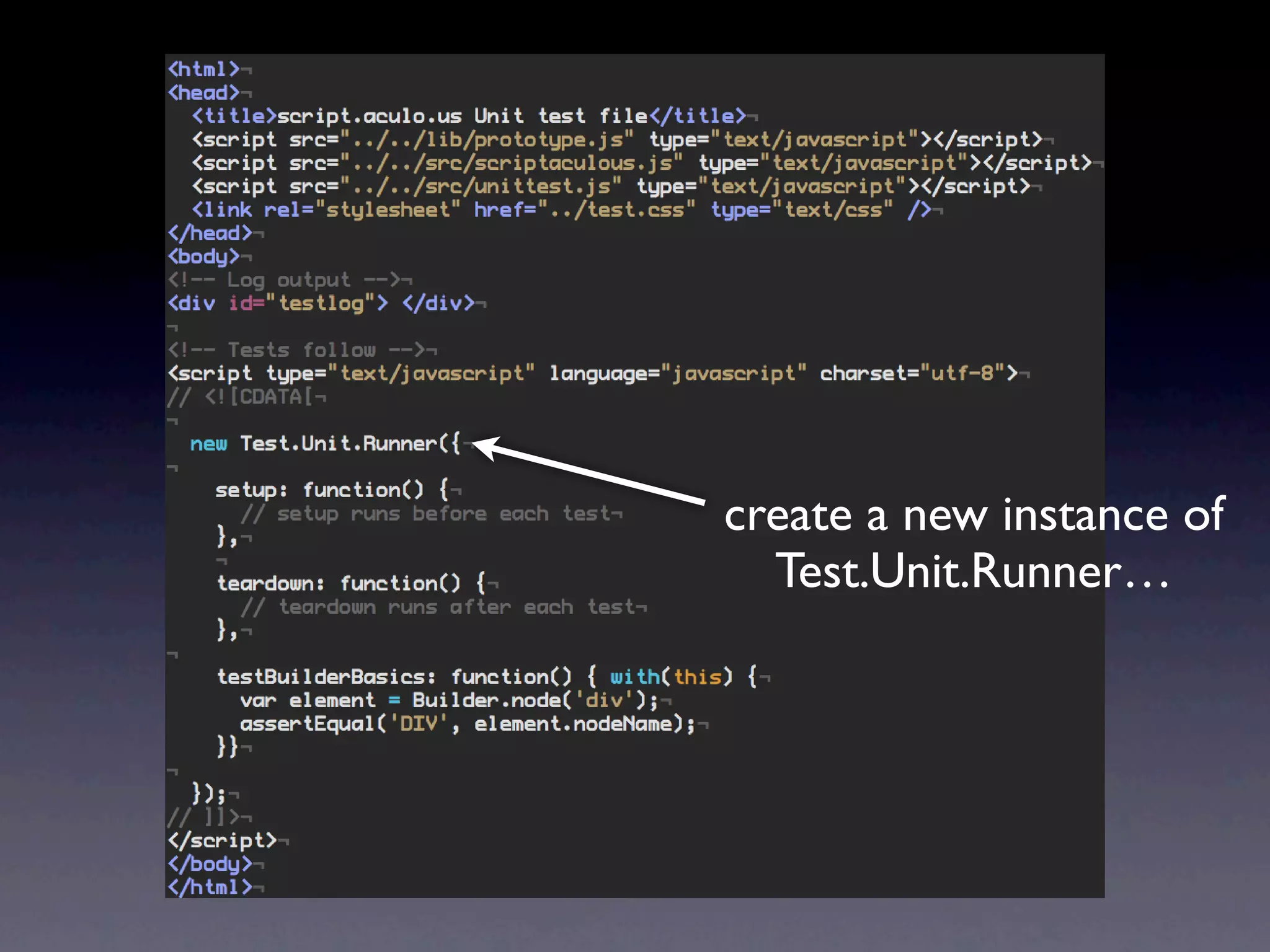Click the 'teardown: function() {' line

(x=350, y=584)
